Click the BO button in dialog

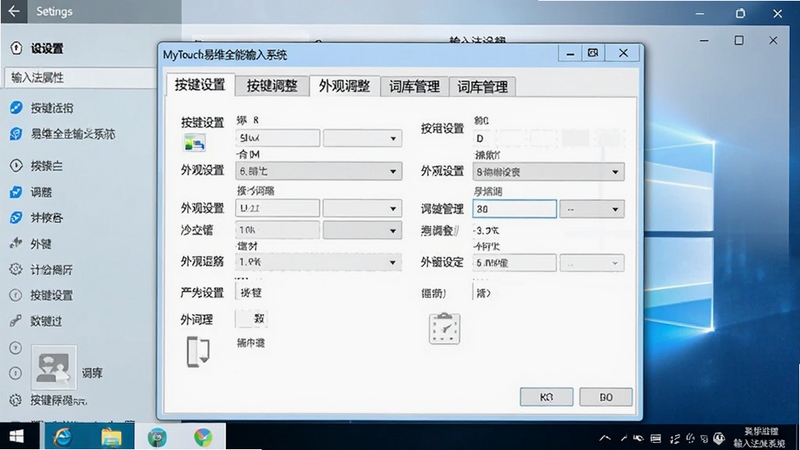pyautogui.click(x=606, y=397)
